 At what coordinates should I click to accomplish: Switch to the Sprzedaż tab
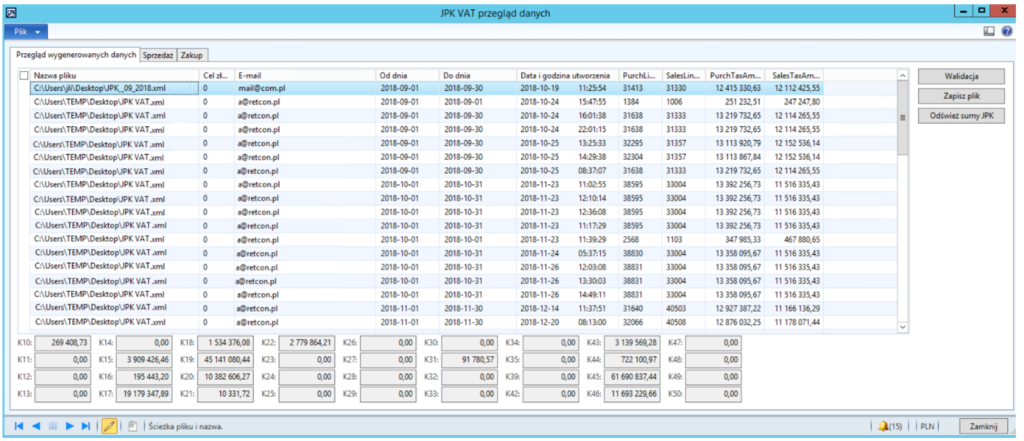158,55
